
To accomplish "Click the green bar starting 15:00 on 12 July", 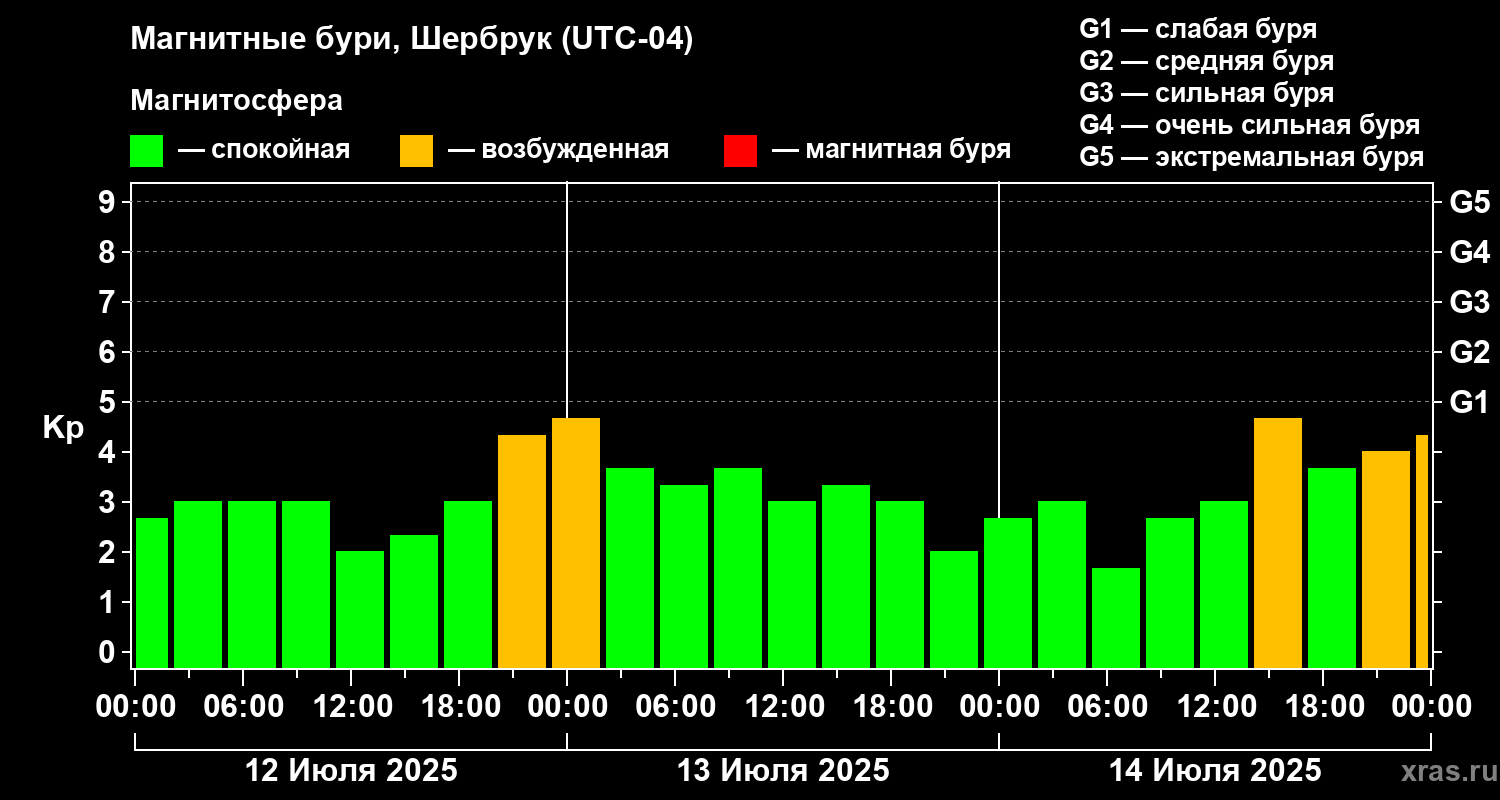I will (x=414, y=601).
